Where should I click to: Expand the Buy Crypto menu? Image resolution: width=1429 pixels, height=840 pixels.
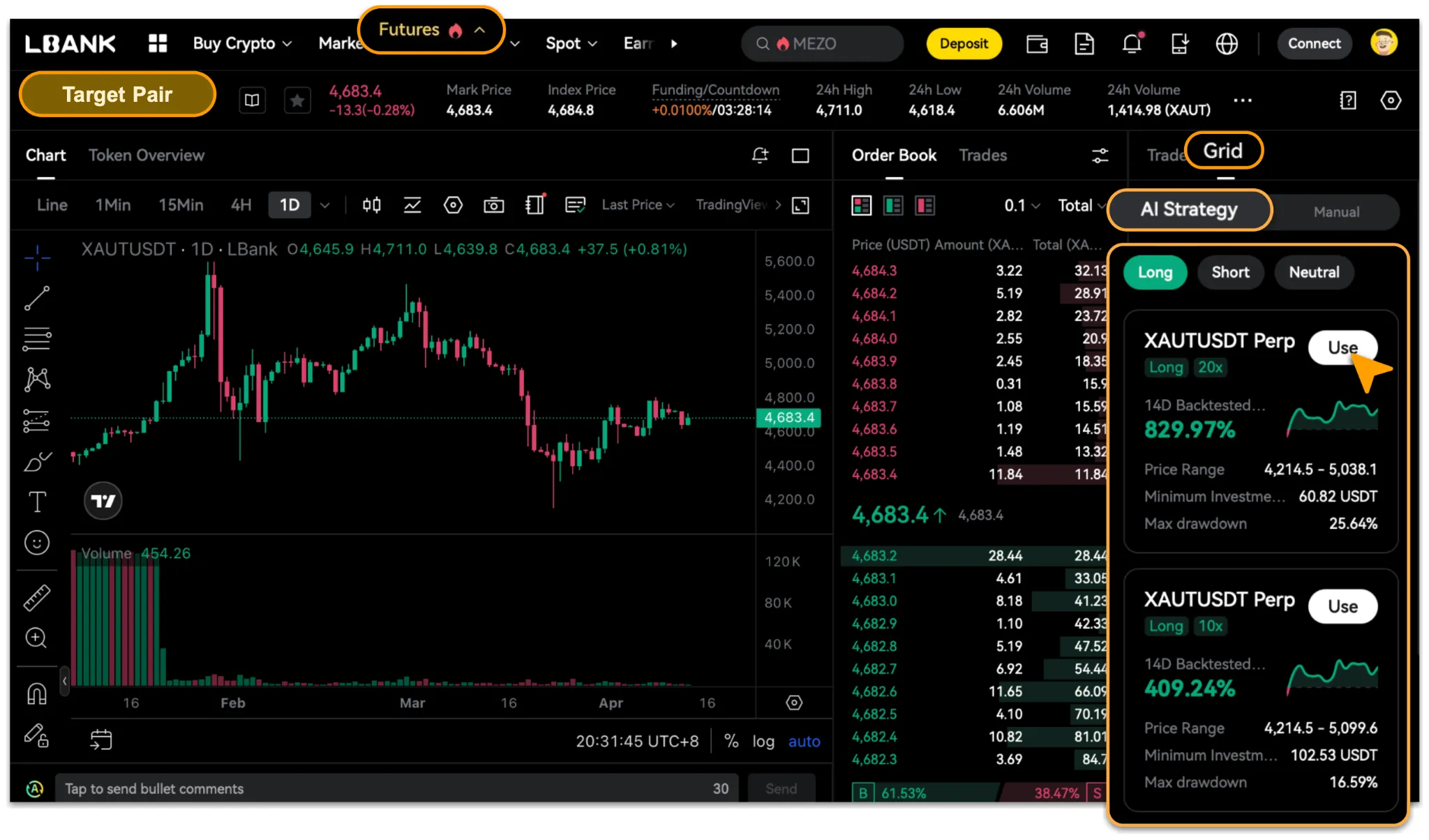point(241,44)
